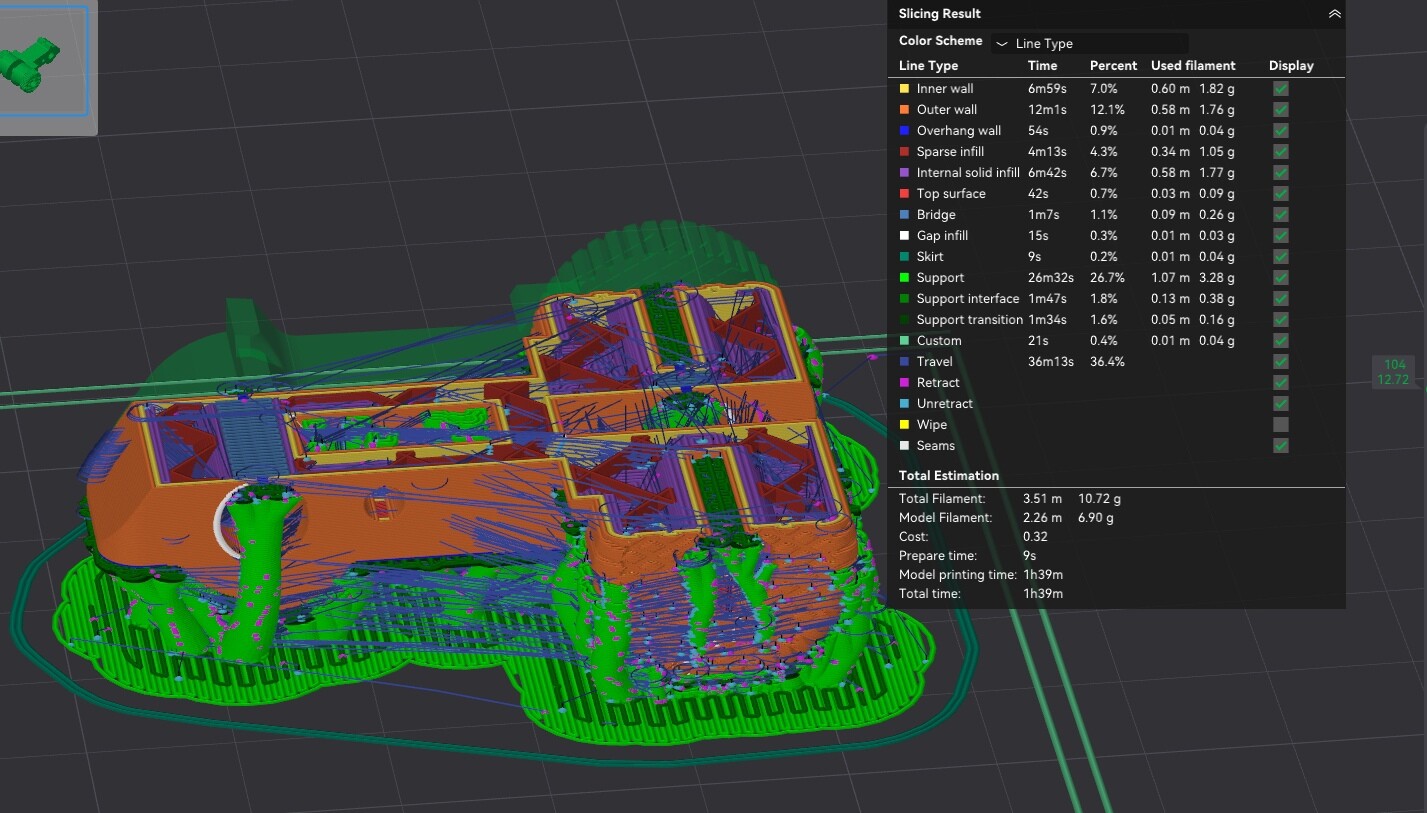
Task: Click the bright green Support swatch
Action: pyautogui.click(x=905, y=278)
